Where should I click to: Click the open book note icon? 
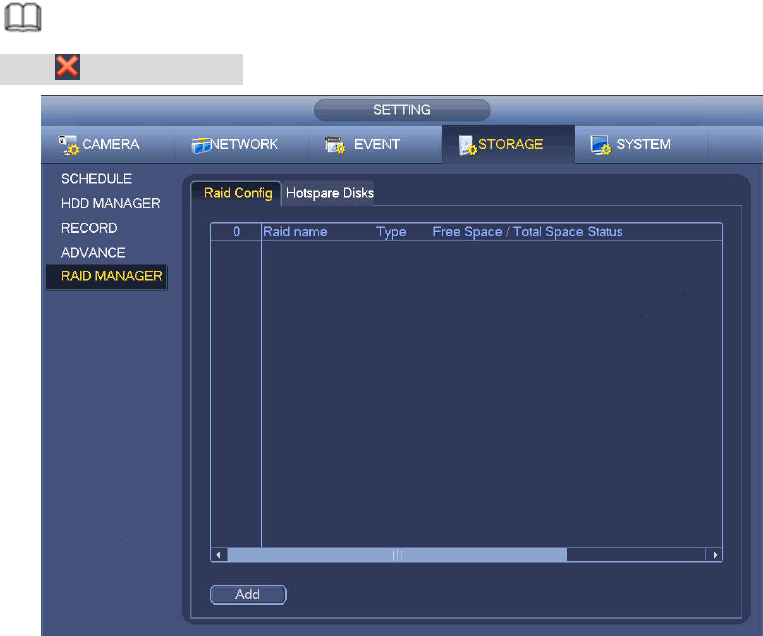[x=22, y=18]
